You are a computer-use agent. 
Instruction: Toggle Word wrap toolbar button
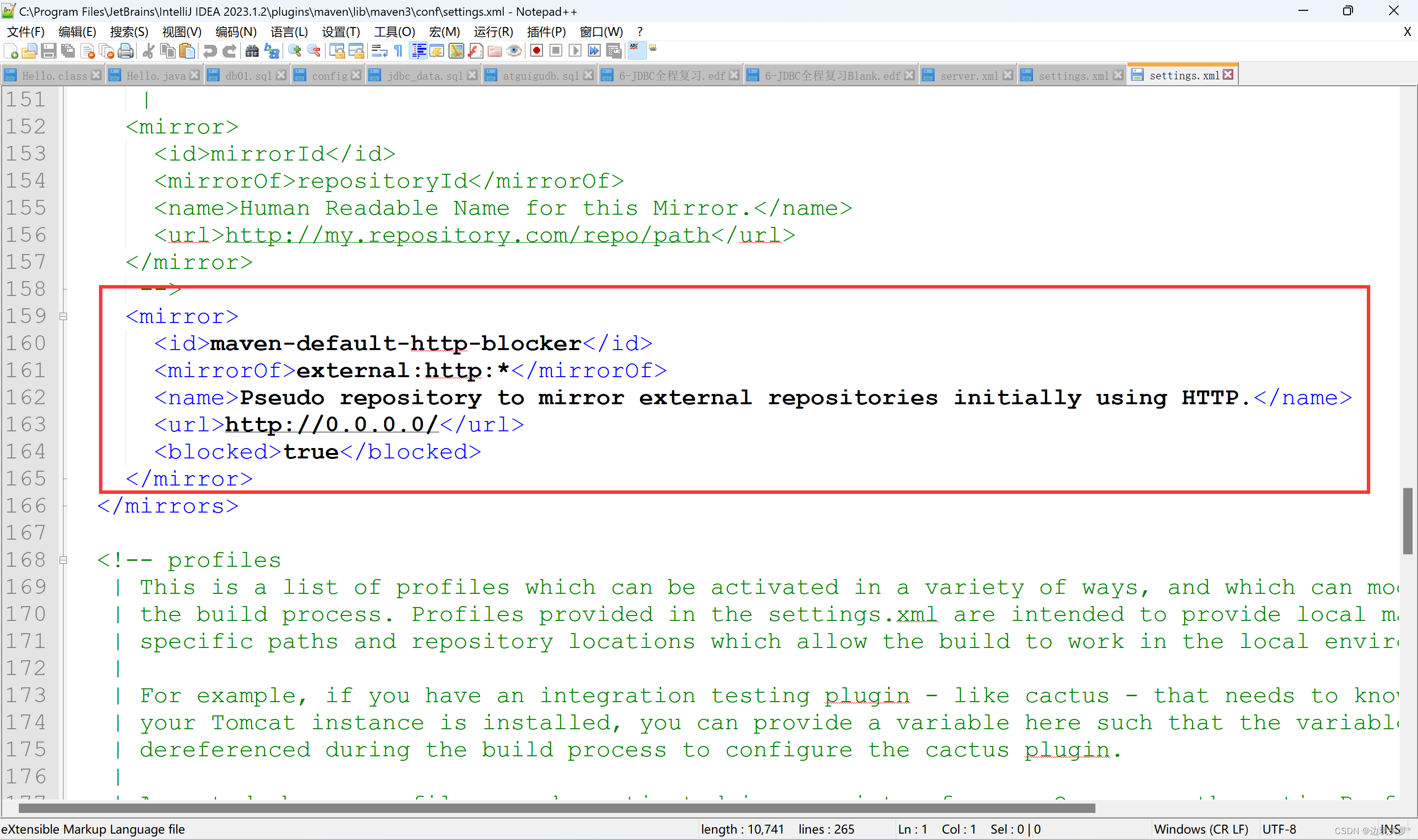379,51
